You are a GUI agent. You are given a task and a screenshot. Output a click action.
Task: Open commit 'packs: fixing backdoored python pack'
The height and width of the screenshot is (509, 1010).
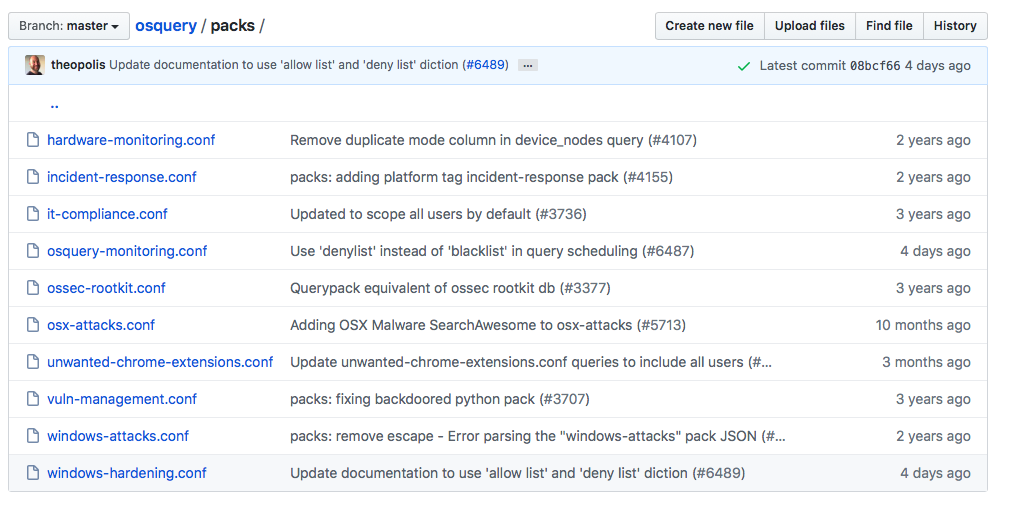[439, 399]
